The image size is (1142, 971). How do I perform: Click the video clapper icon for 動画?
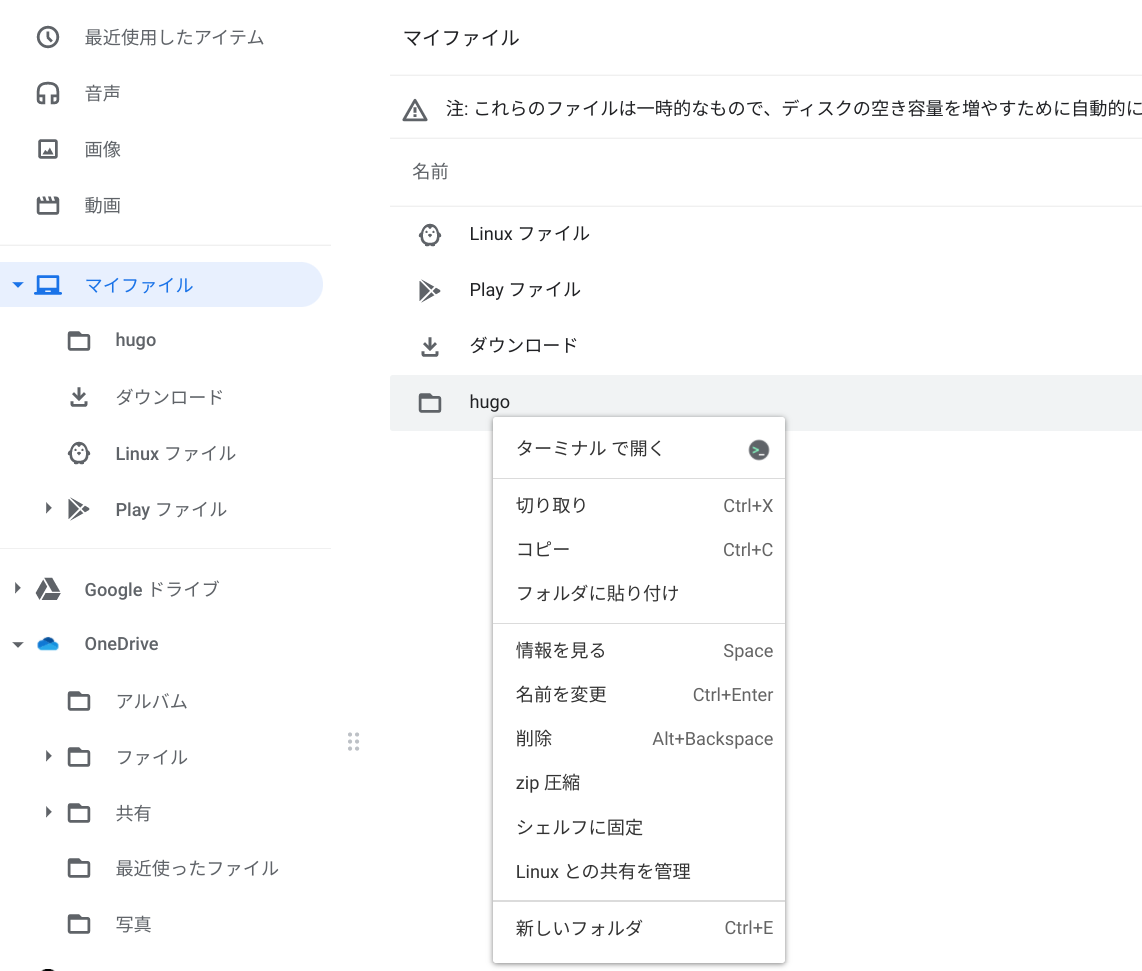pos(48,206)
